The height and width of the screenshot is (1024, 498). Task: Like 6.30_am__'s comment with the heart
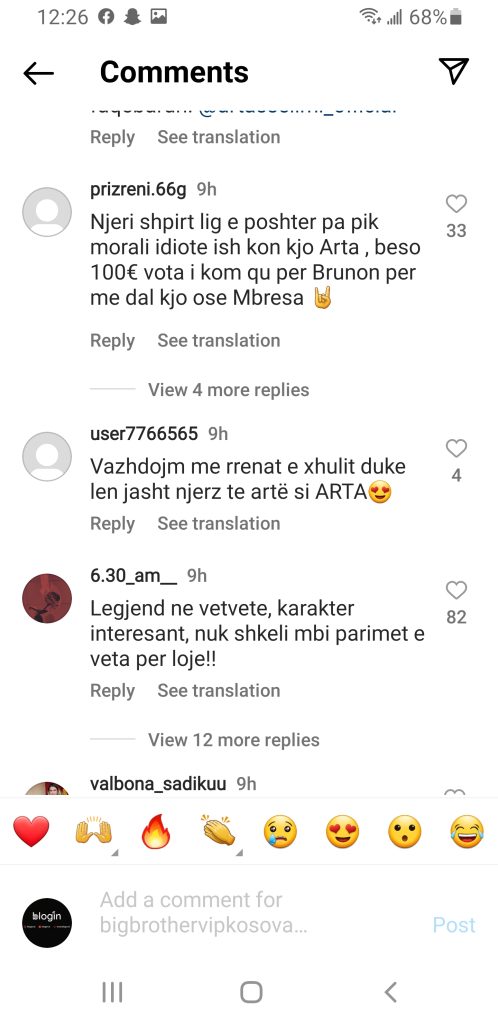pyautogui.click(x=456, y=591)
